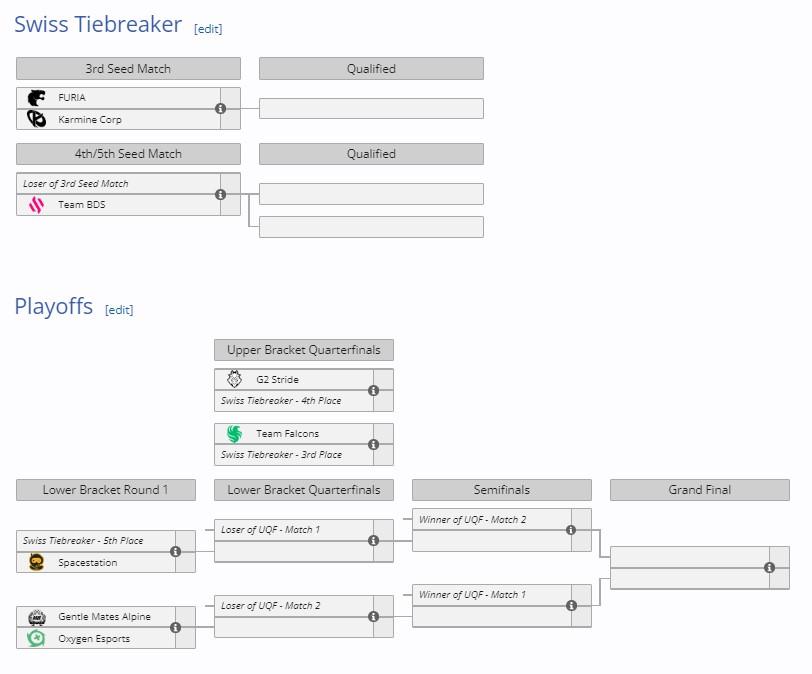Open info icon for Spacestation lower bracket match
This screenshot has width=812, height=674.
pos(176,551)
